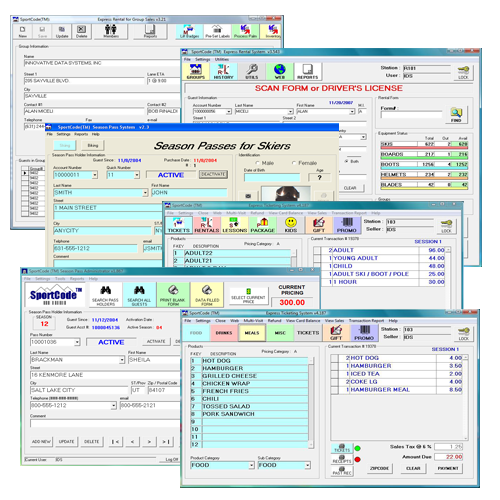500x500 pixels.
Task: Click the Lift Badges icon
Action: click(189, 32)
